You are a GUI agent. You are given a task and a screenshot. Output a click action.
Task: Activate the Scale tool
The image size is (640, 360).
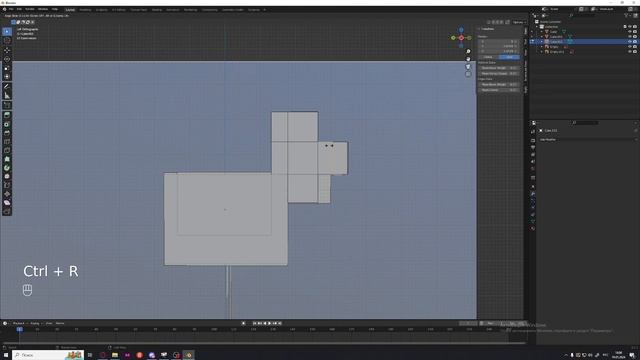[x=7, y=68]
